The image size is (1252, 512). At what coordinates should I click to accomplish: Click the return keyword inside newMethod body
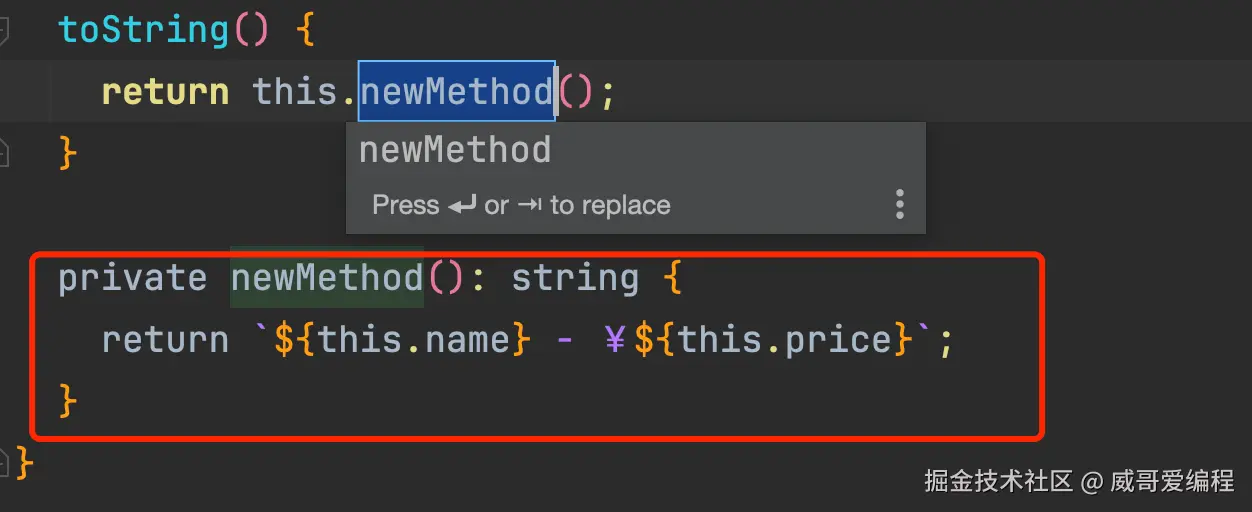click(x=165, y=340)
